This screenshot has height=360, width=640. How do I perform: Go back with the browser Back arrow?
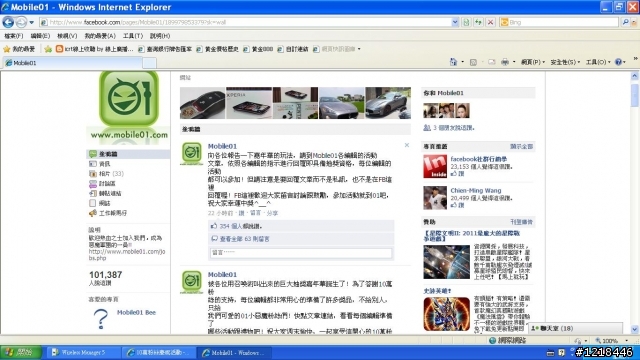coord(8,22)
